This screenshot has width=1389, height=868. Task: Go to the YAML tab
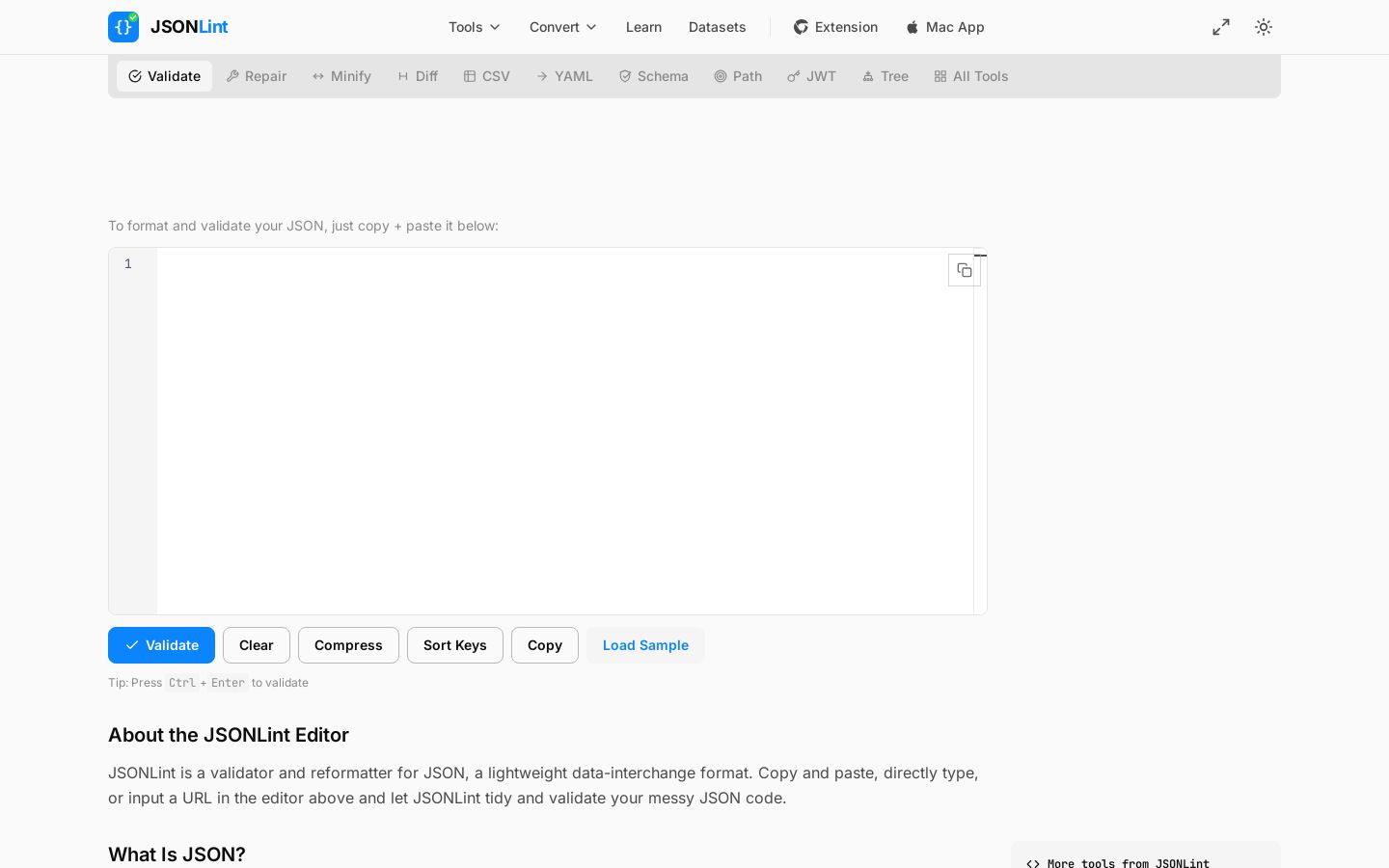(x=564, y=76)
